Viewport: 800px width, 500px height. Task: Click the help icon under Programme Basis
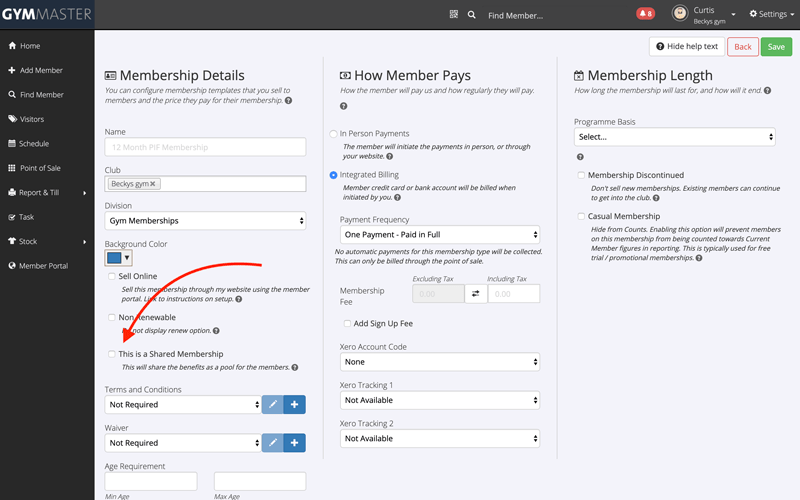point(580,156)
